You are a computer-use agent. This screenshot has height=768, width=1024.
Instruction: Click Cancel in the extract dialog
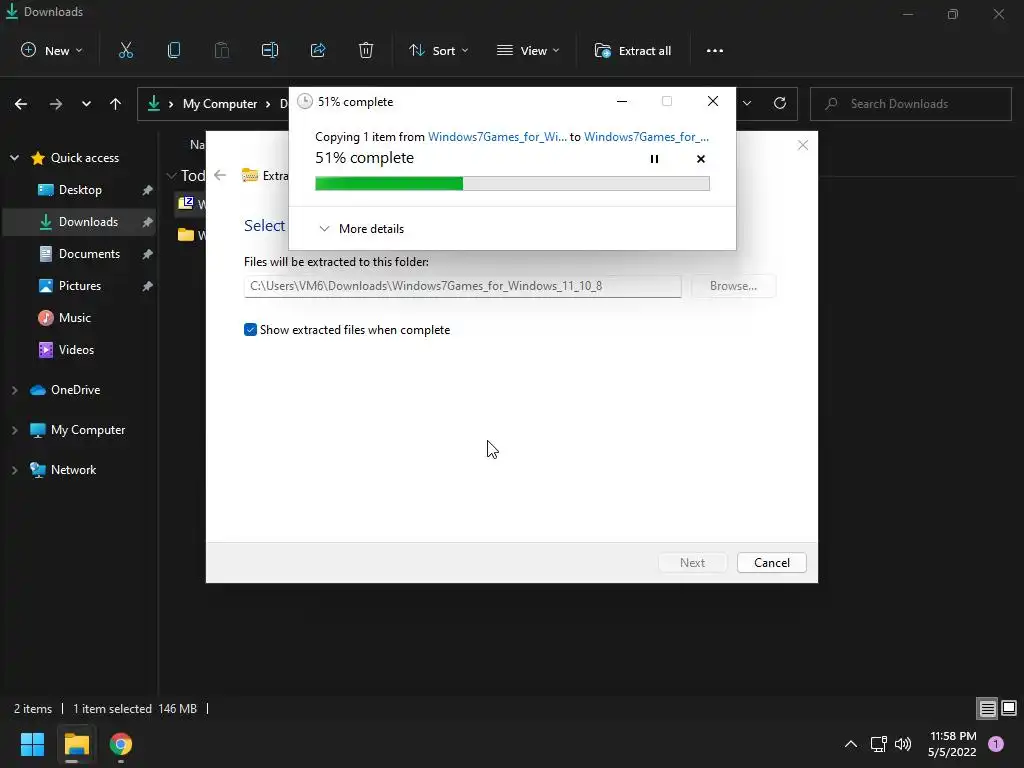771,562
